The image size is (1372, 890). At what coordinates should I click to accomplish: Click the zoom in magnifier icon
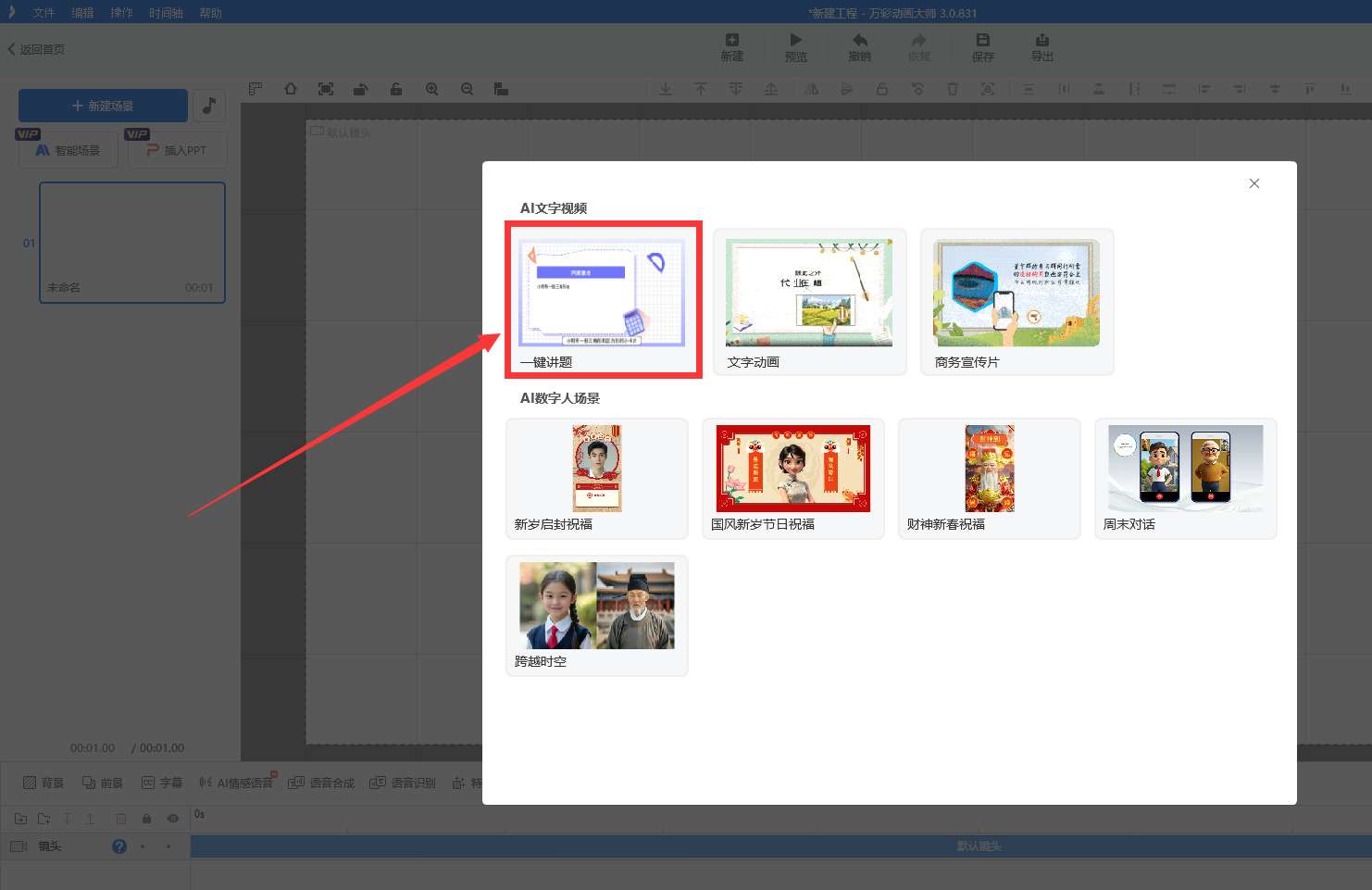point(431,89)
